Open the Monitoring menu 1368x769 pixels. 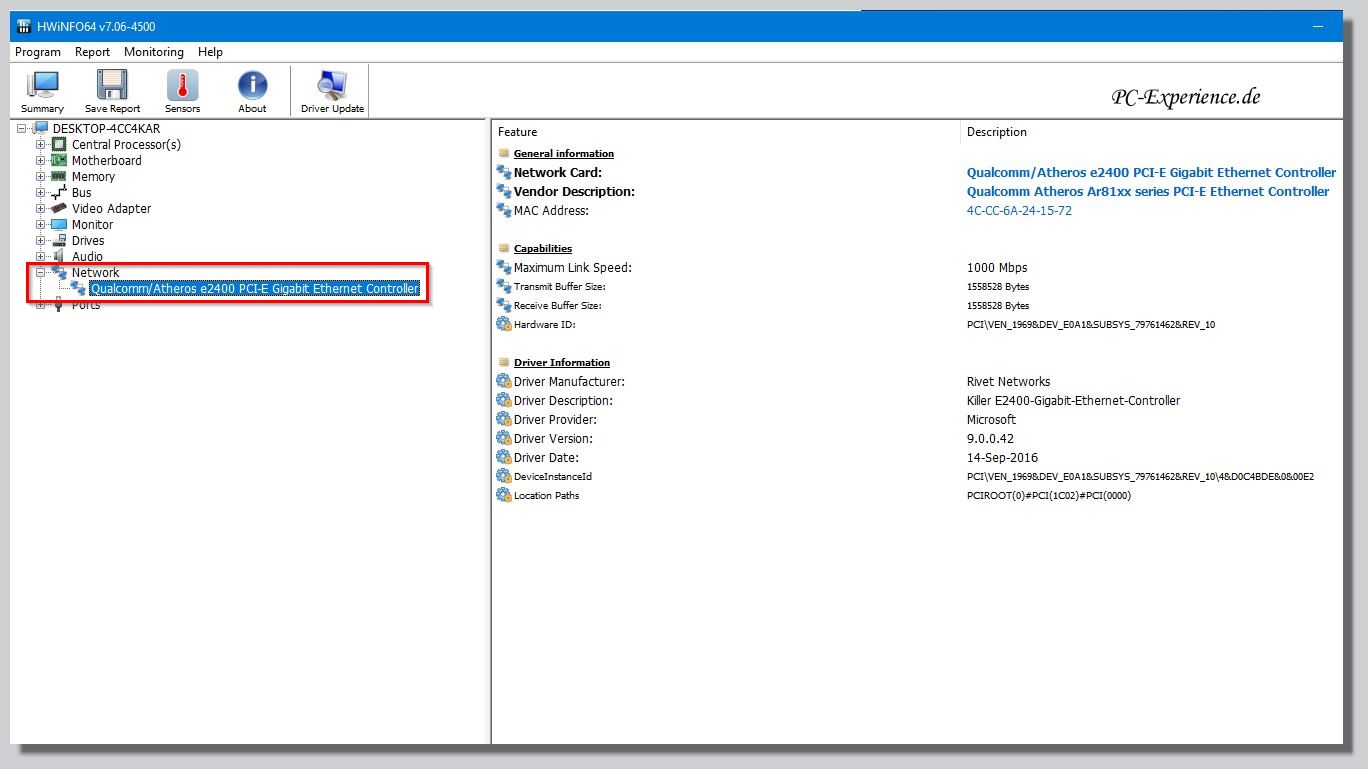(x=154, y=52)
